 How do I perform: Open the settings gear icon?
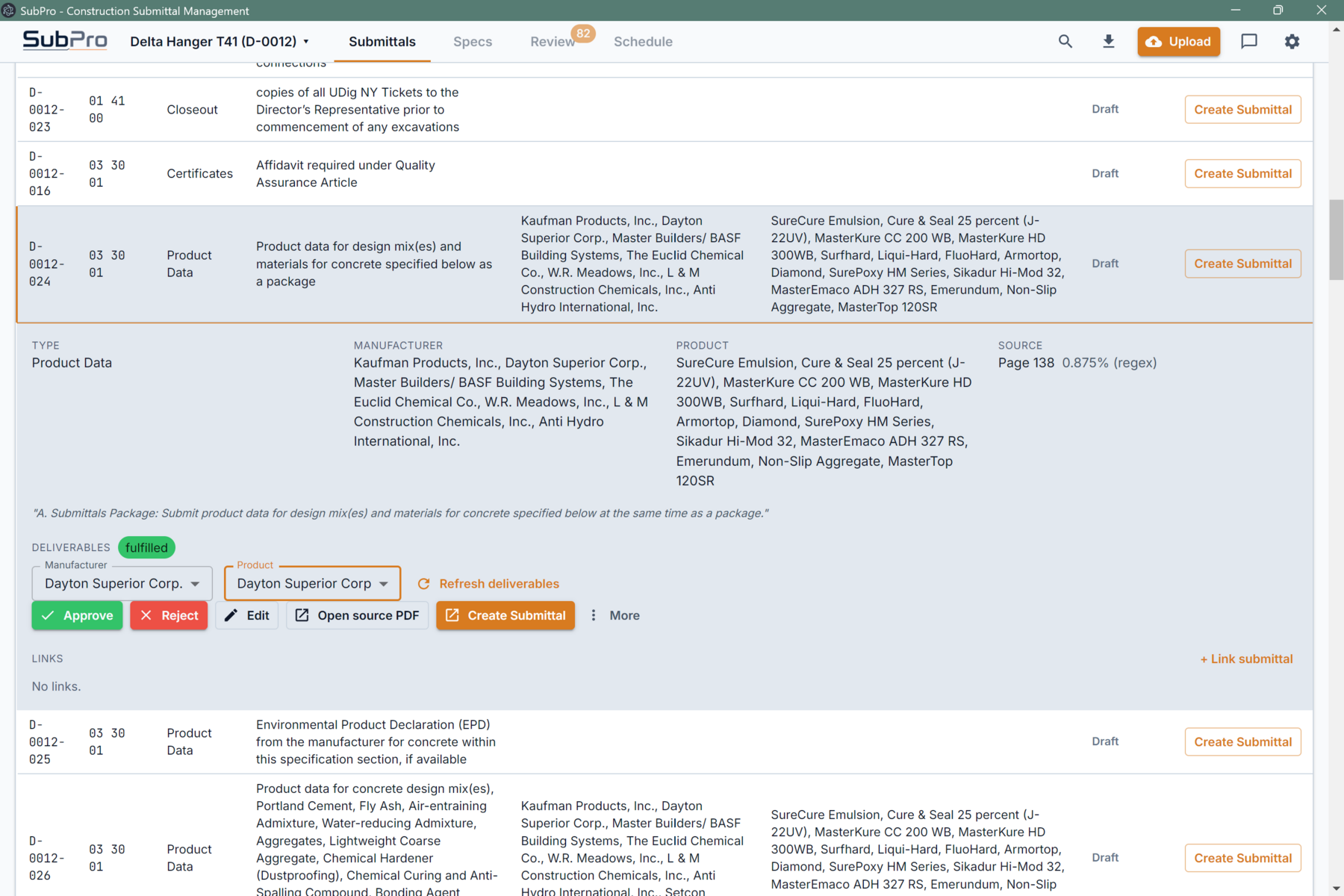[x=1292, y=42]
